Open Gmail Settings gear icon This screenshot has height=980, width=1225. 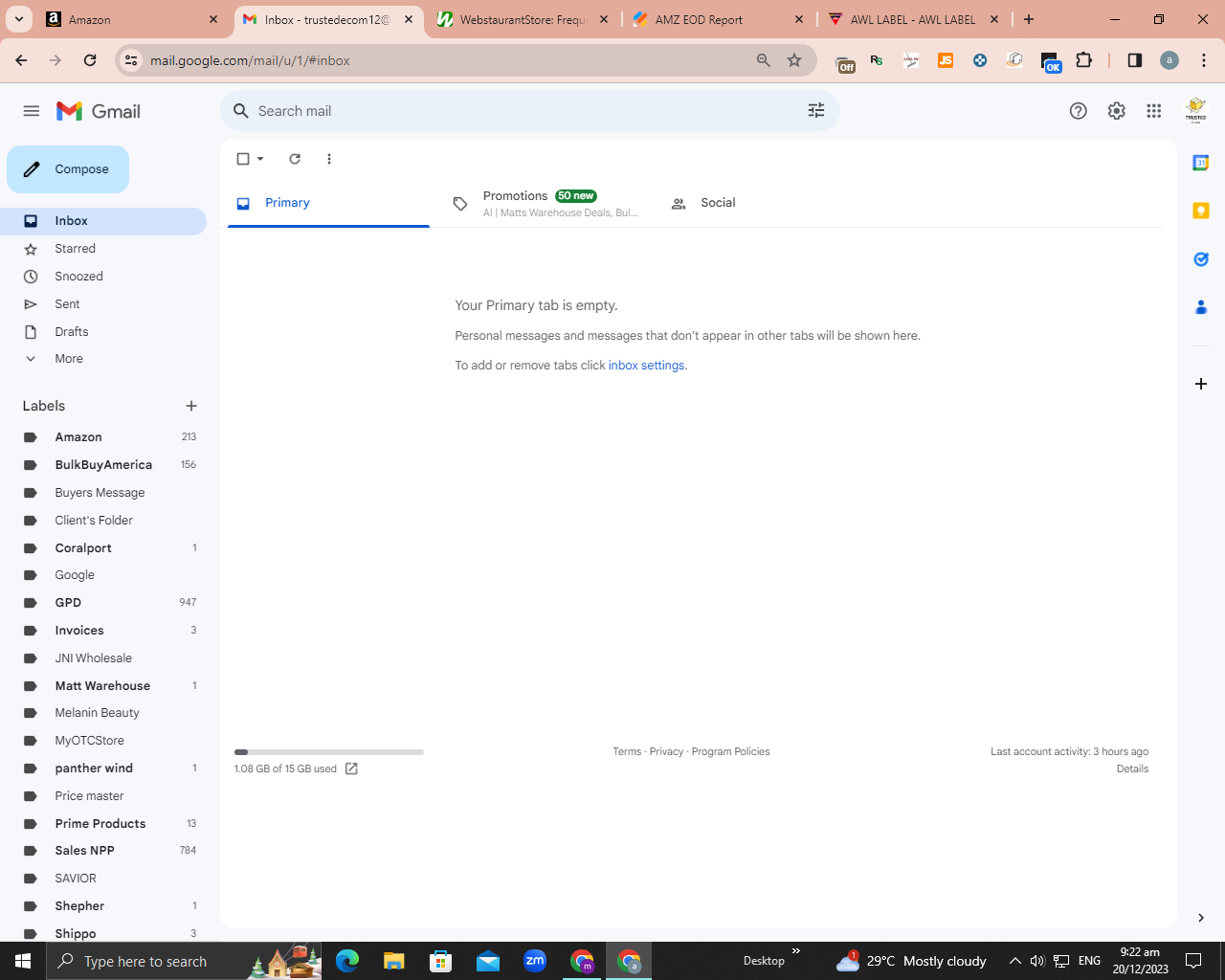[x=1117, y=111]
